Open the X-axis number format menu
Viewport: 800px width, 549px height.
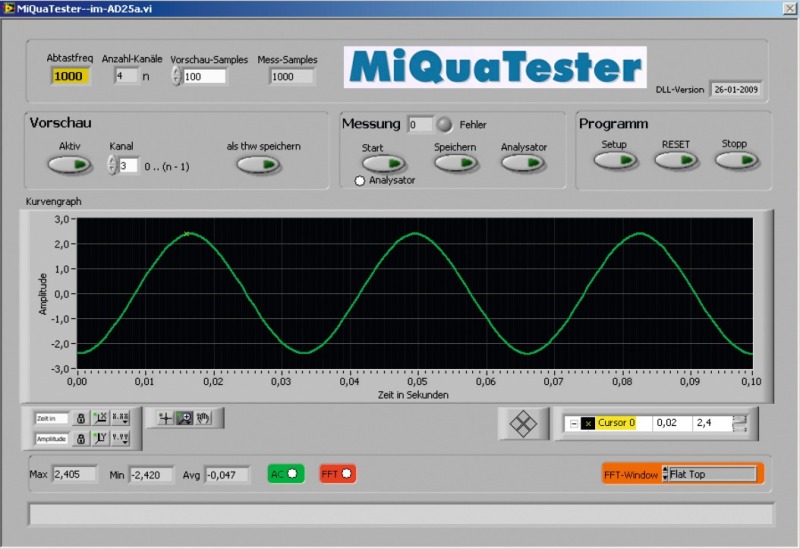pos(120,419)
